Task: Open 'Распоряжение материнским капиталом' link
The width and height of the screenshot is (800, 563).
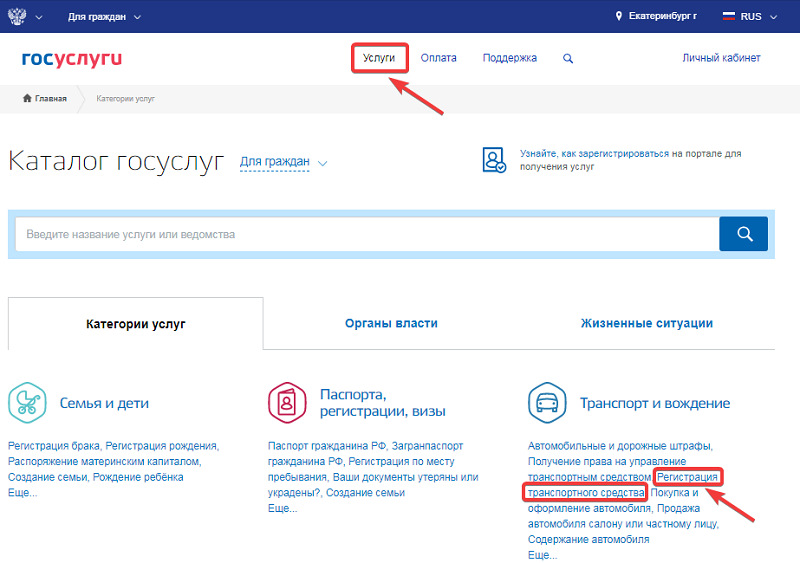Action: [103, 461]
